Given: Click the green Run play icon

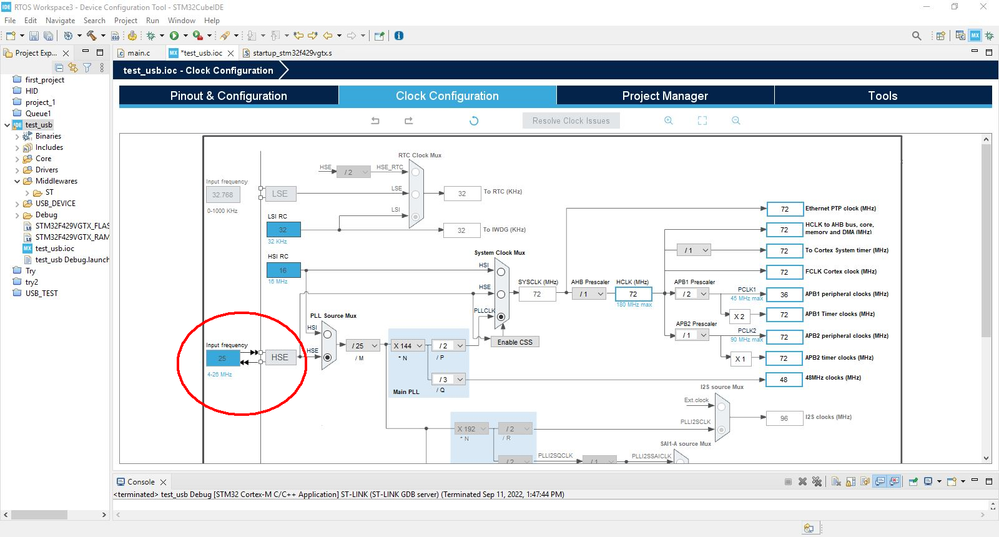Looking at the screenshot, I should coord(174,36).
